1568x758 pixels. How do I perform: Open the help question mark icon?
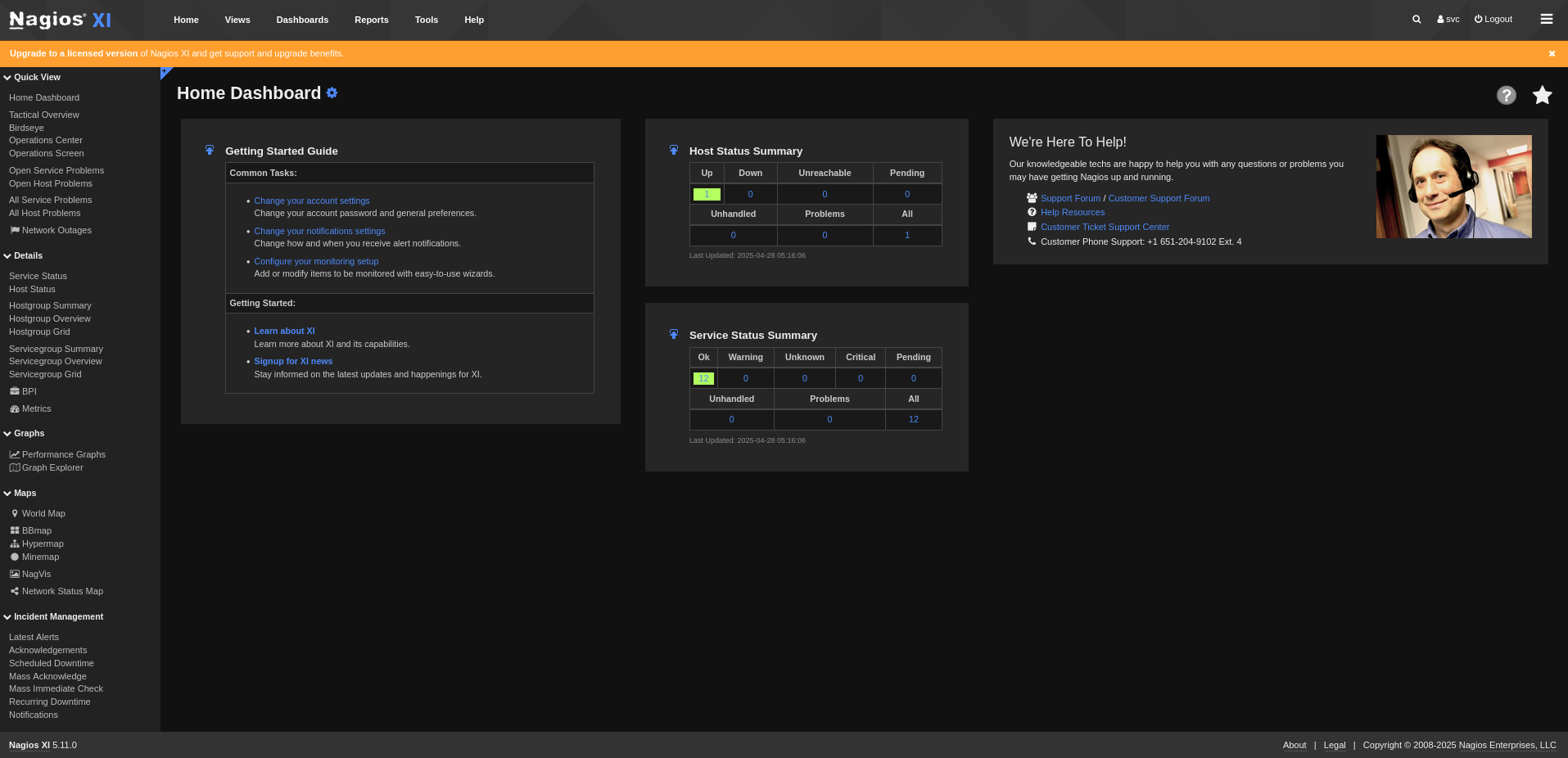[1507, 95]
